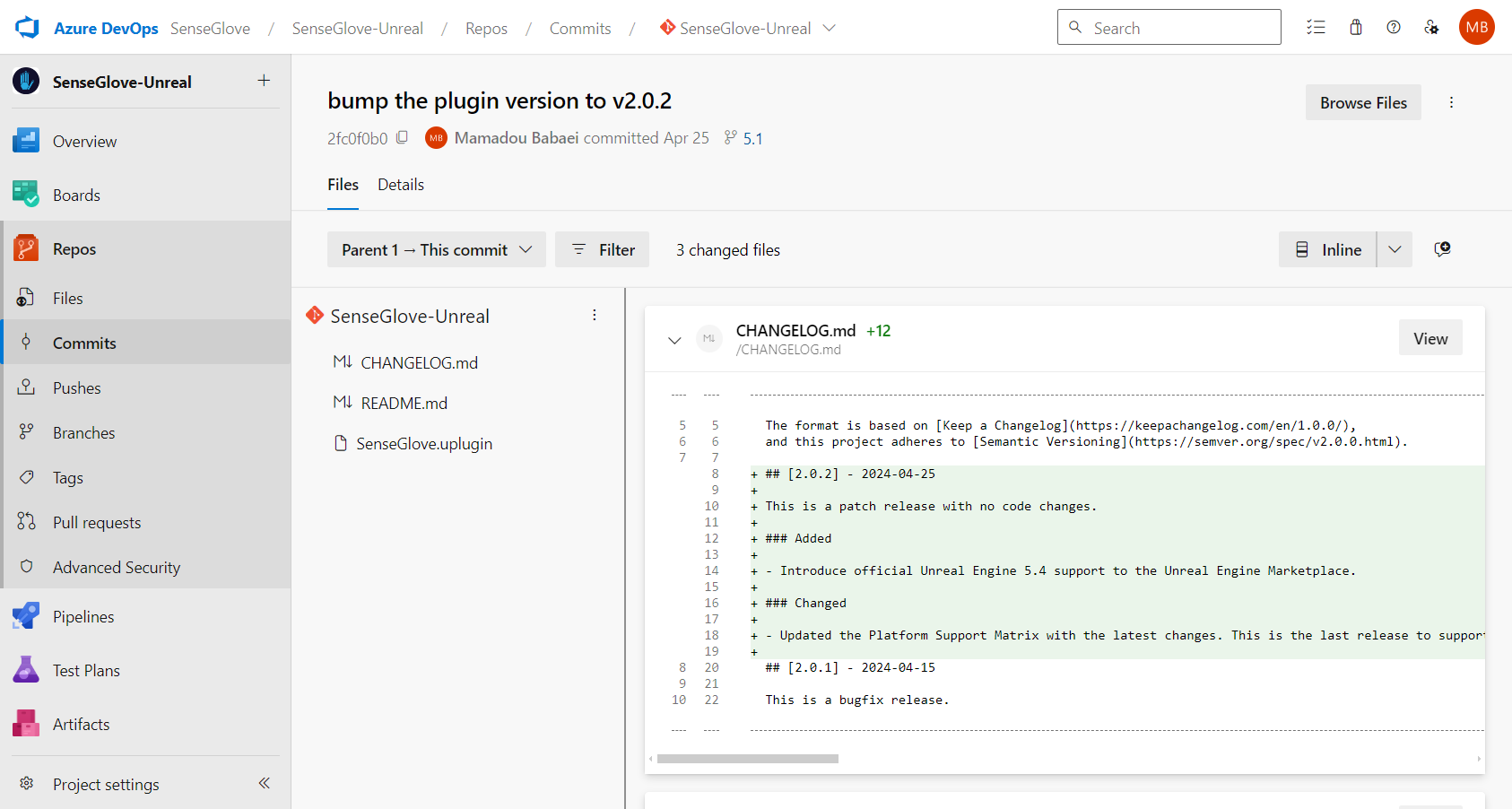Switch the diff to Inline view
Screen dimensions: 1512x809
[1328, 249]
